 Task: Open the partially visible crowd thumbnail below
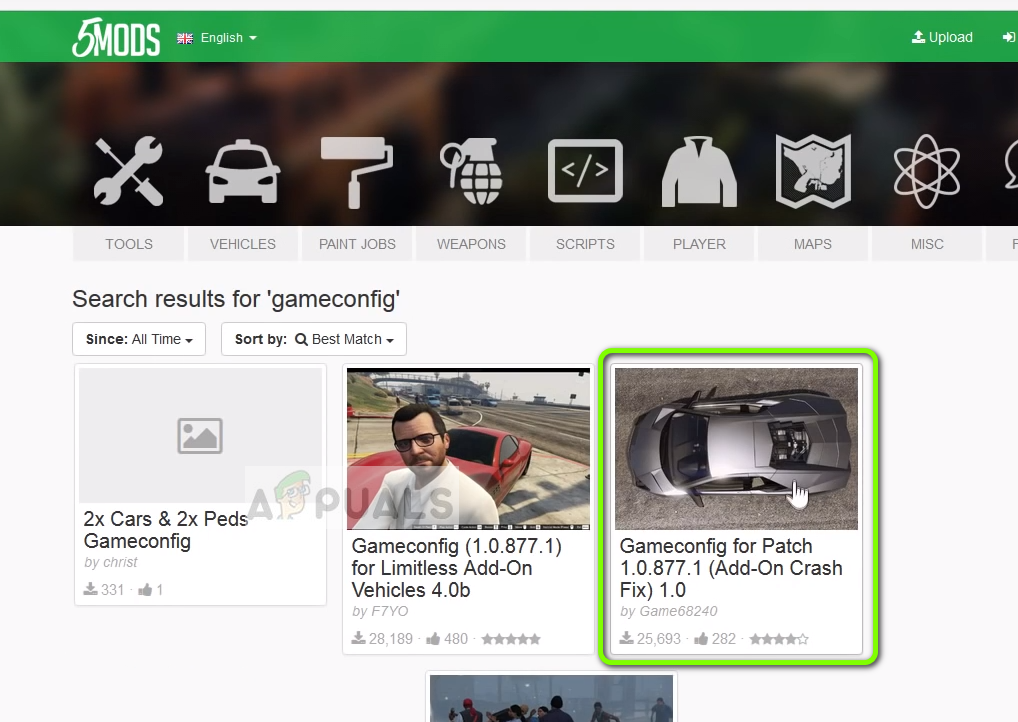click(551, 698)
